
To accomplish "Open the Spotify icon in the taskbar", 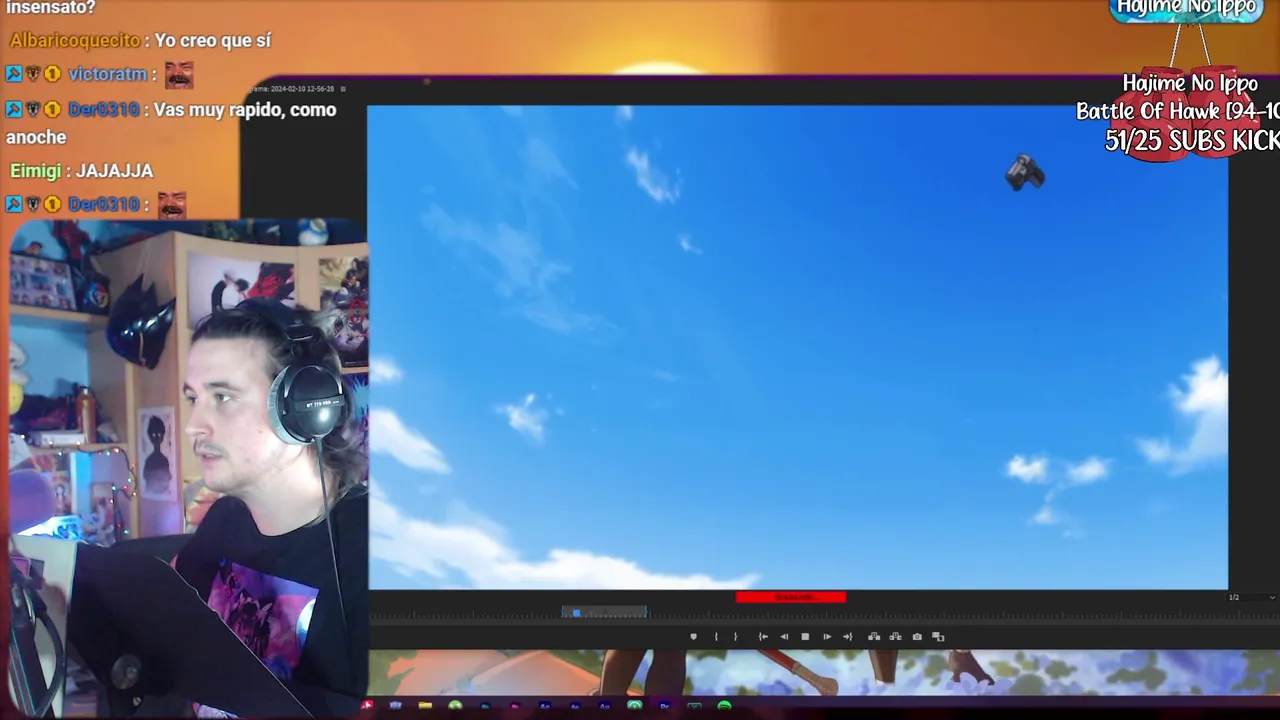I will point(724,706).
